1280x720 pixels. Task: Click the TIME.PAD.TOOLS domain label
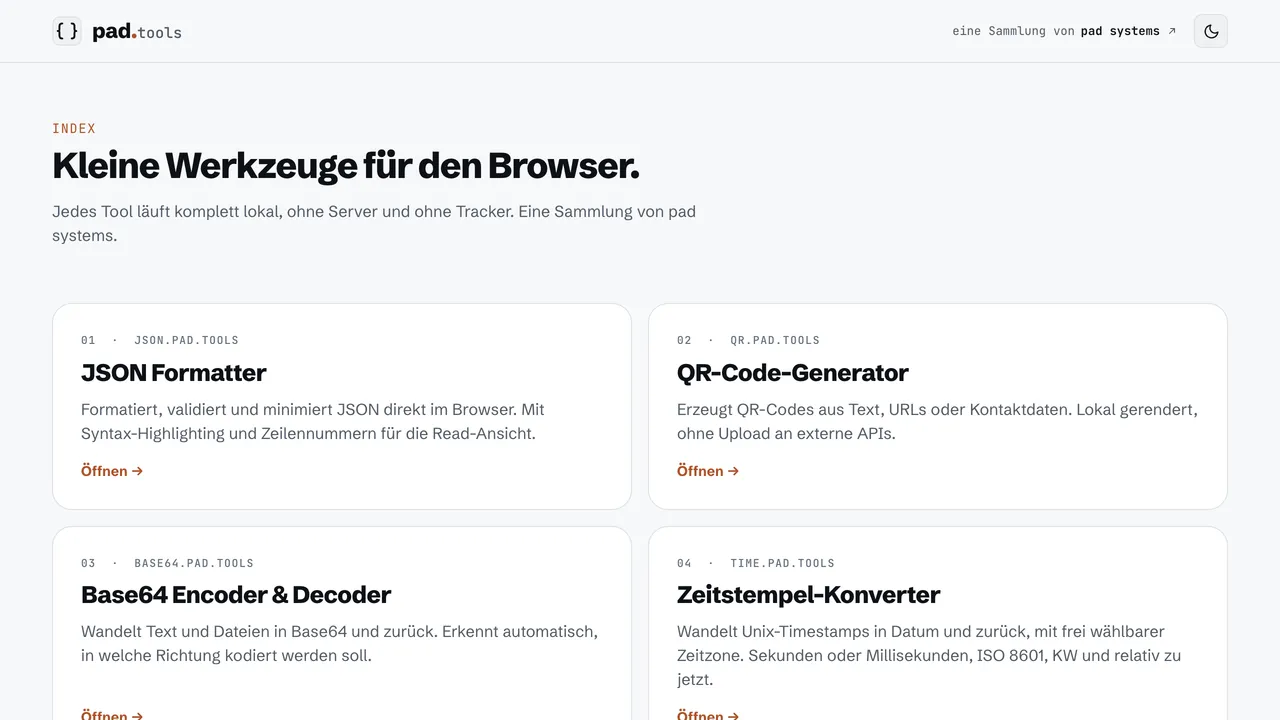coord(782,563)
